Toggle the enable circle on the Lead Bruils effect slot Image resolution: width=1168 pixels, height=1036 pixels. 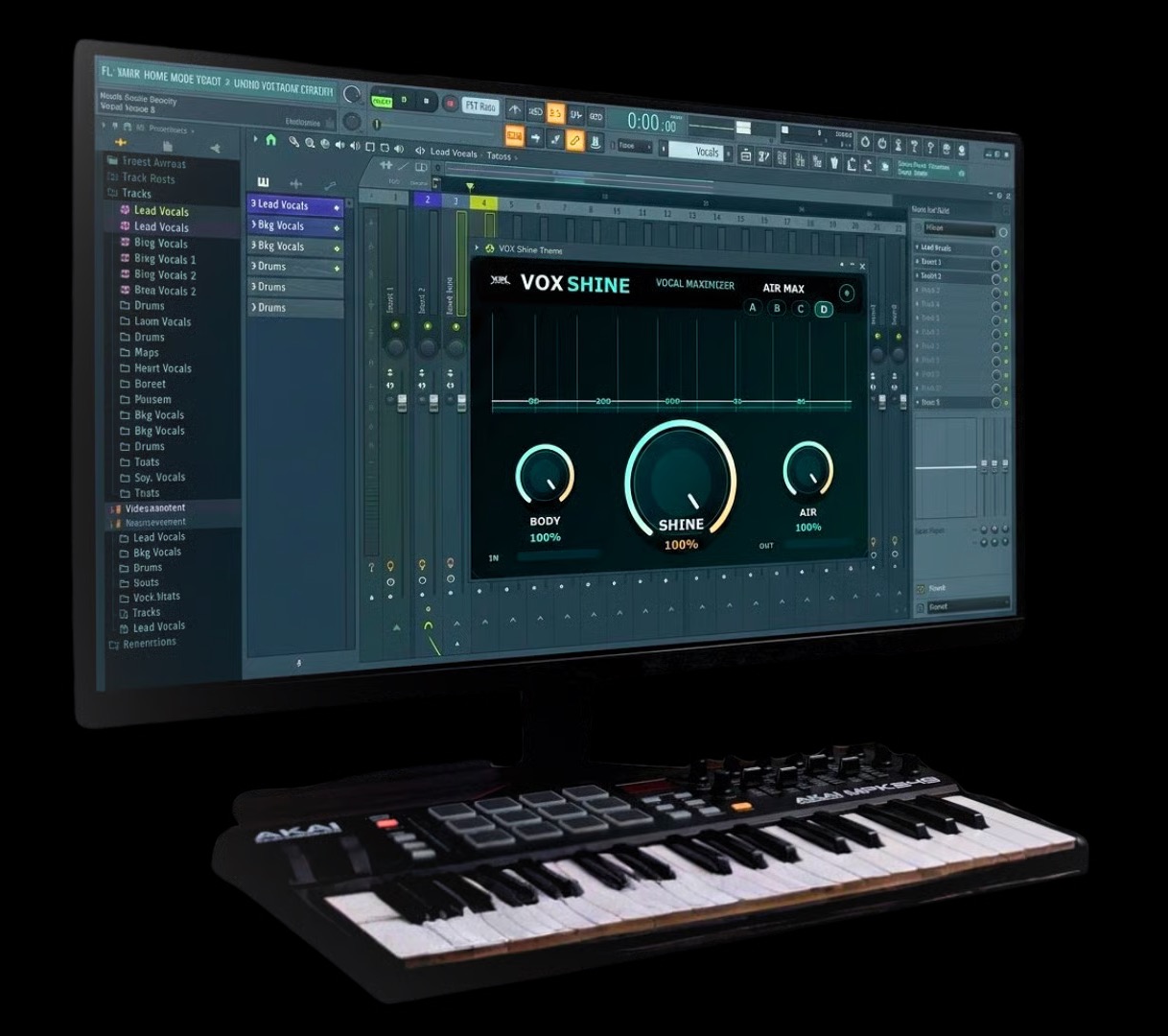[x=996, y=250]
